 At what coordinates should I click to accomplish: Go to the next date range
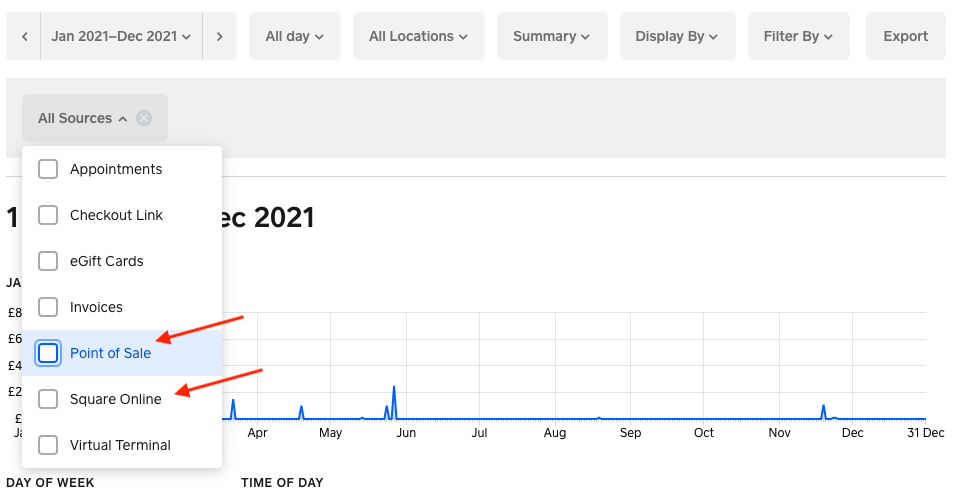[219, 36]
